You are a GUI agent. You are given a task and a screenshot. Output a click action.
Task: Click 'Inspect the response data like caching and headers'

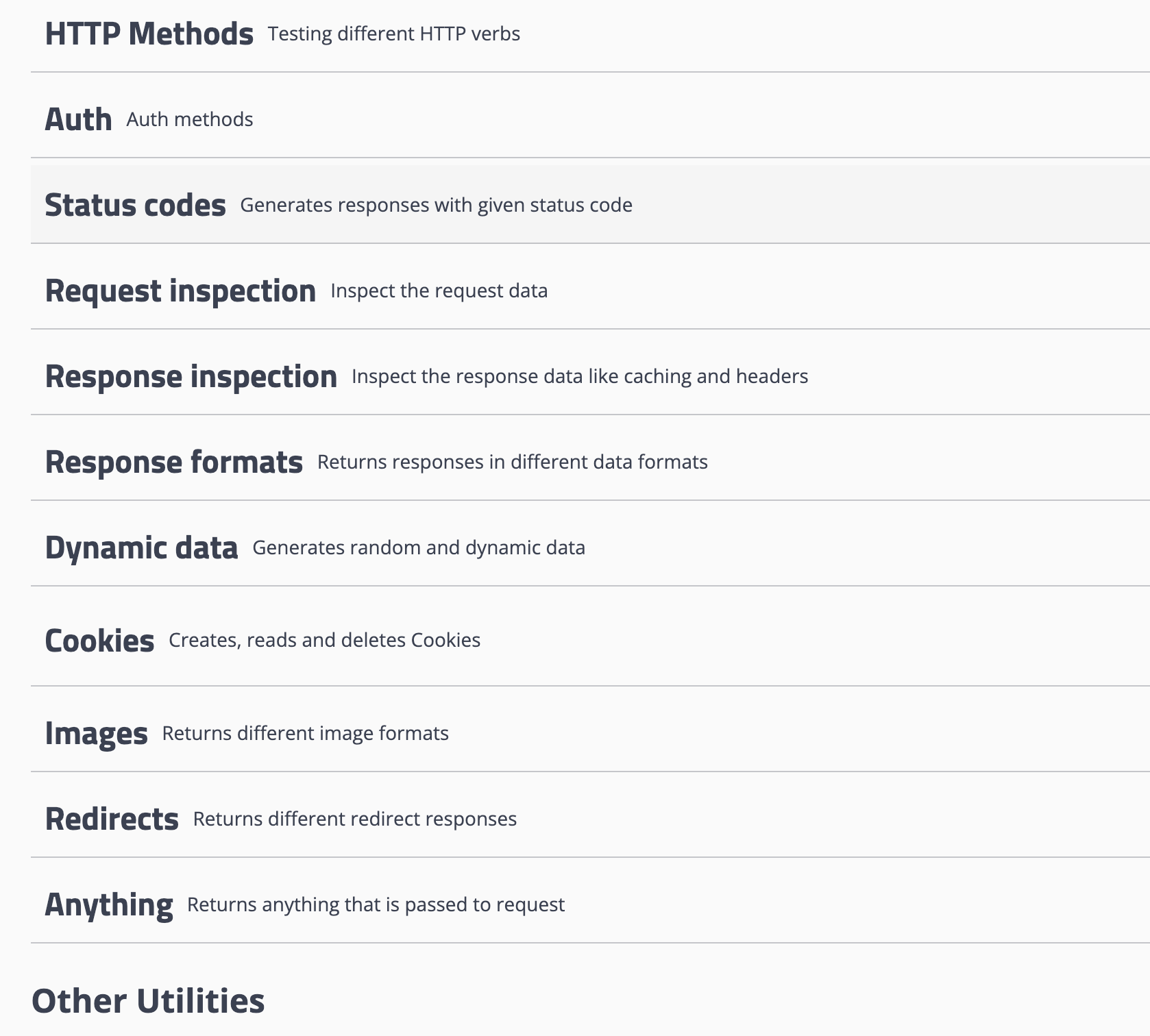580,376
